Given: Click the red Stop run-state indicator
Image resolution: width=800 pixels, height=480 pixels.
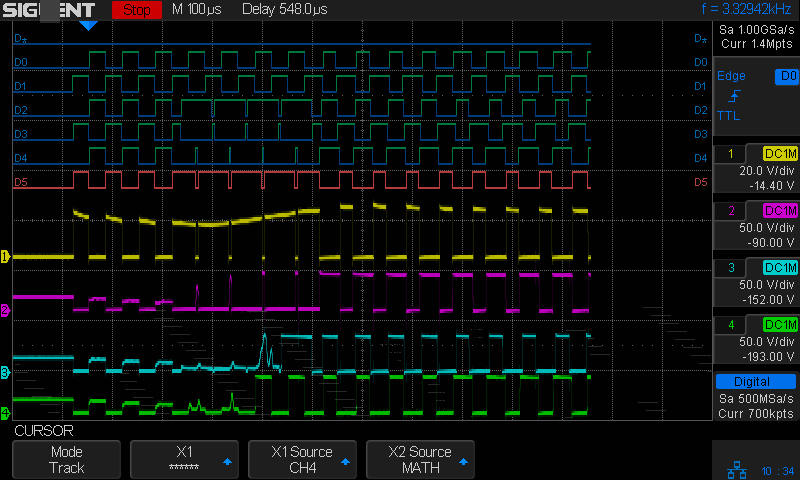Looking at the screenshot, I should pos(137,10).
